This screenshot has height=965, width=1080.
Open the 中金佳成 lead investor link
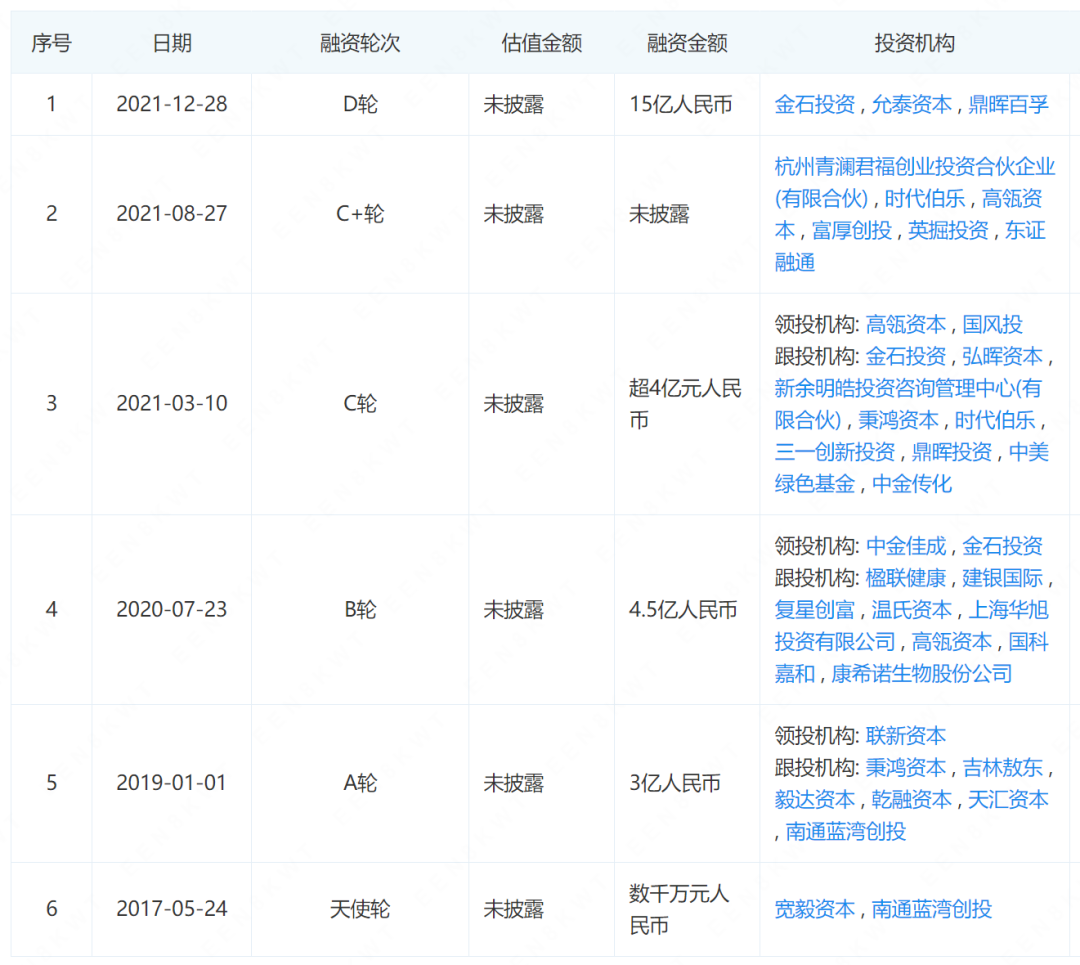click(906, 547)
